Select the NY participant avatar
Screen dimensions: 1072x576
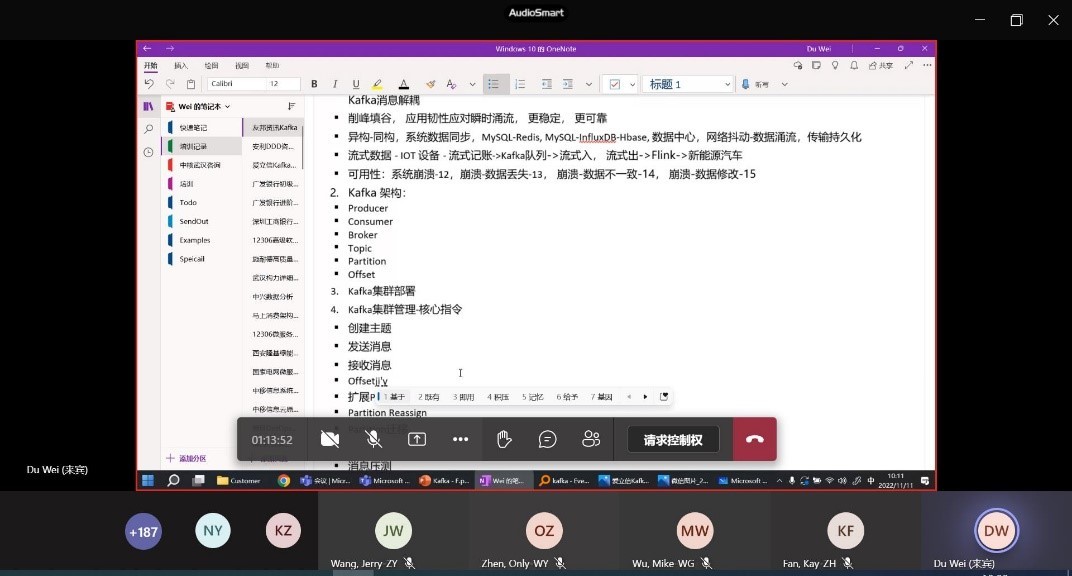(x=213, y=530)
